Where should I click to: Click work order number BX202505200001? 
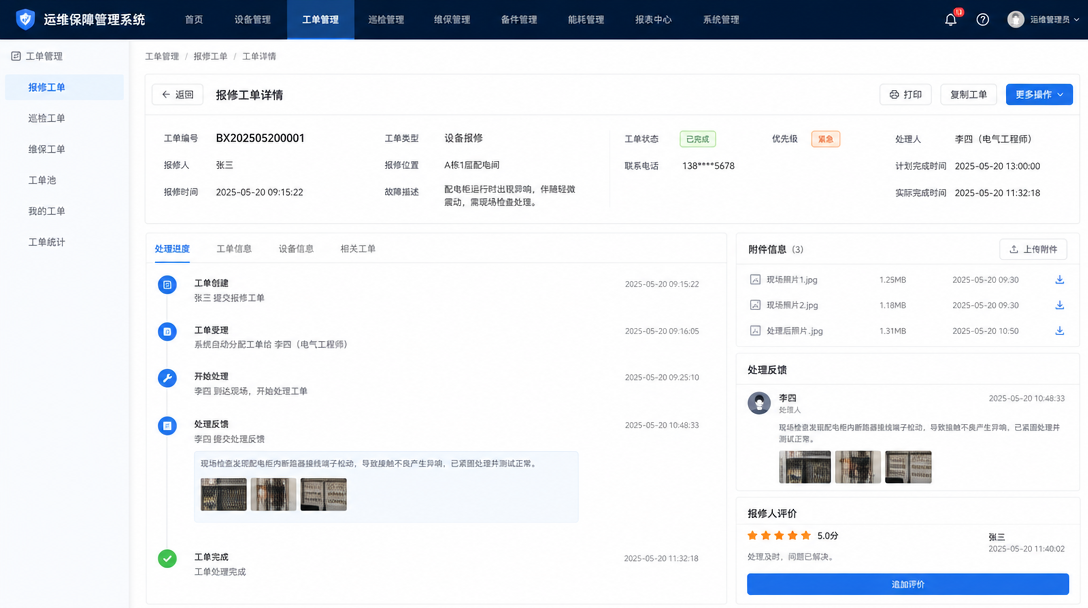tap(260, 138)
